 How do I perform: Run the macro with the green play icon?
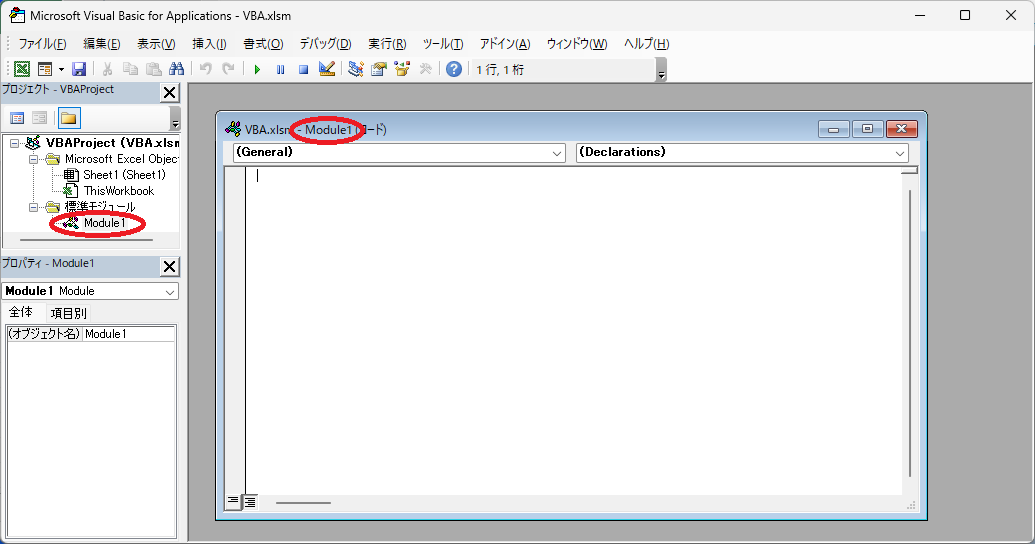257,69
